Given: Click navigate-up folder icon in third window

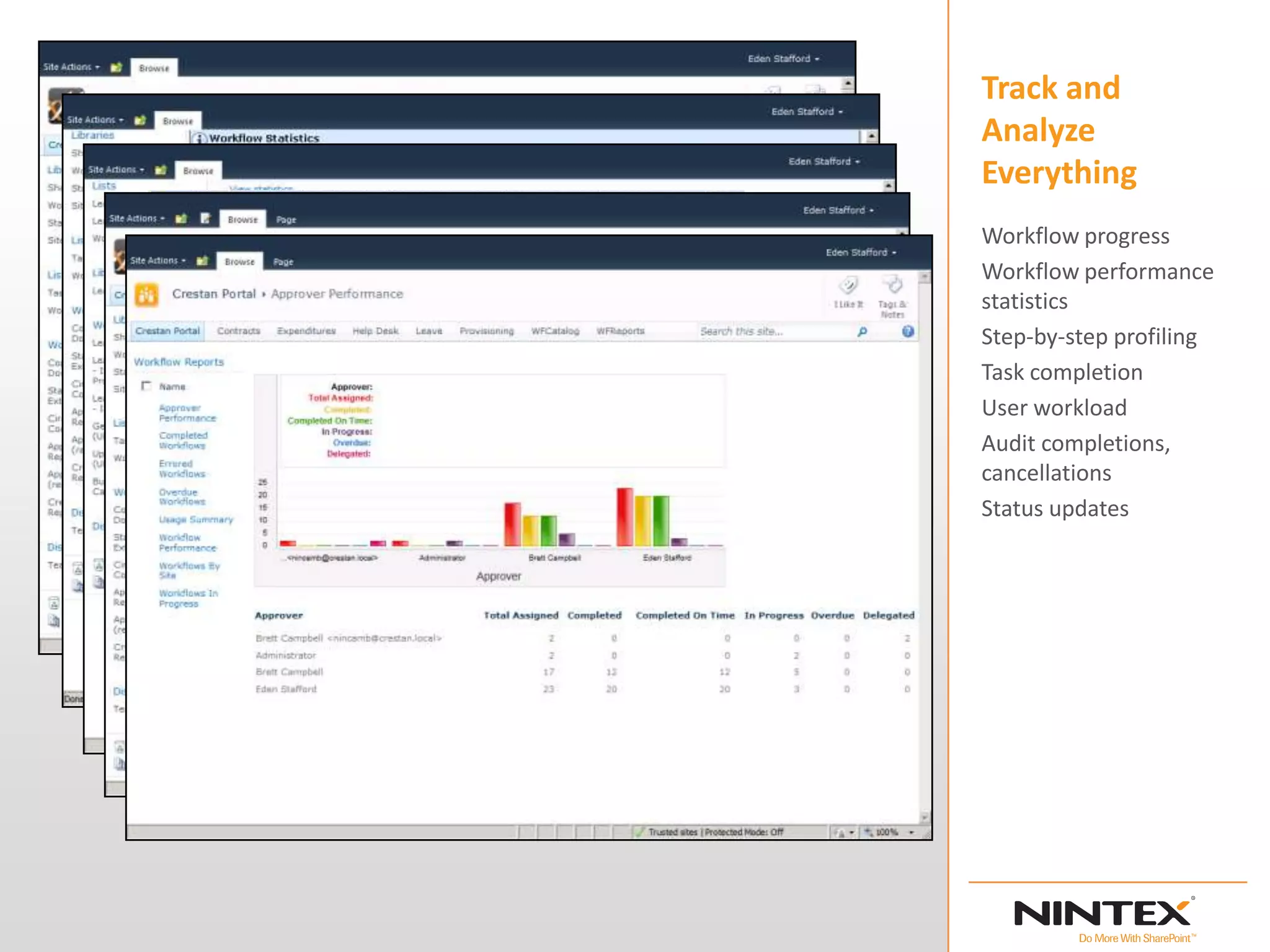Looking at the screenshot, I should (x=161, y=170).
